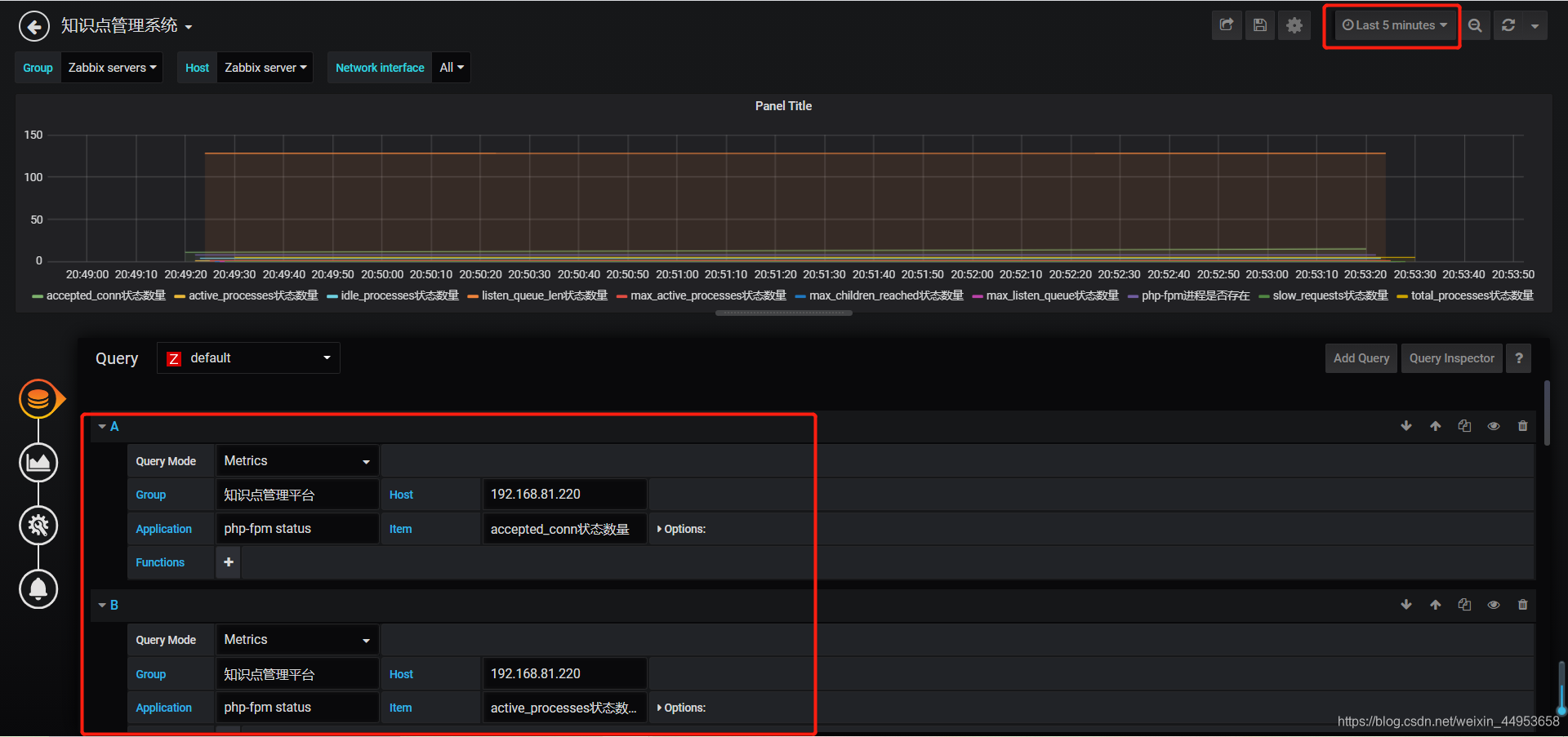The width and height of the screenshot is (1568, 737).
Task: Toggle visibility of query B with eye icon
Action: pyautogui.click(x=1494, y=605)
